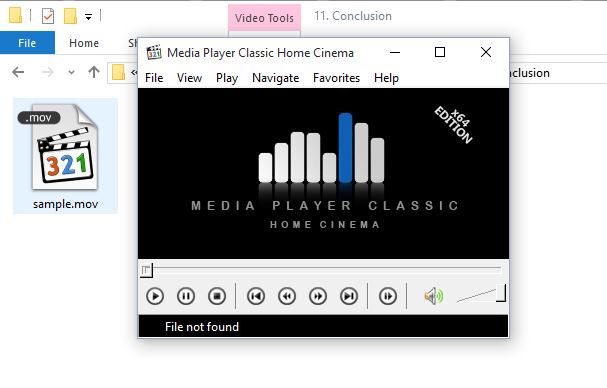The width and height of the screenshot is (607, 388).
Task: Open the Home tab in Explorer ribbon
Action: coord(84,43)
